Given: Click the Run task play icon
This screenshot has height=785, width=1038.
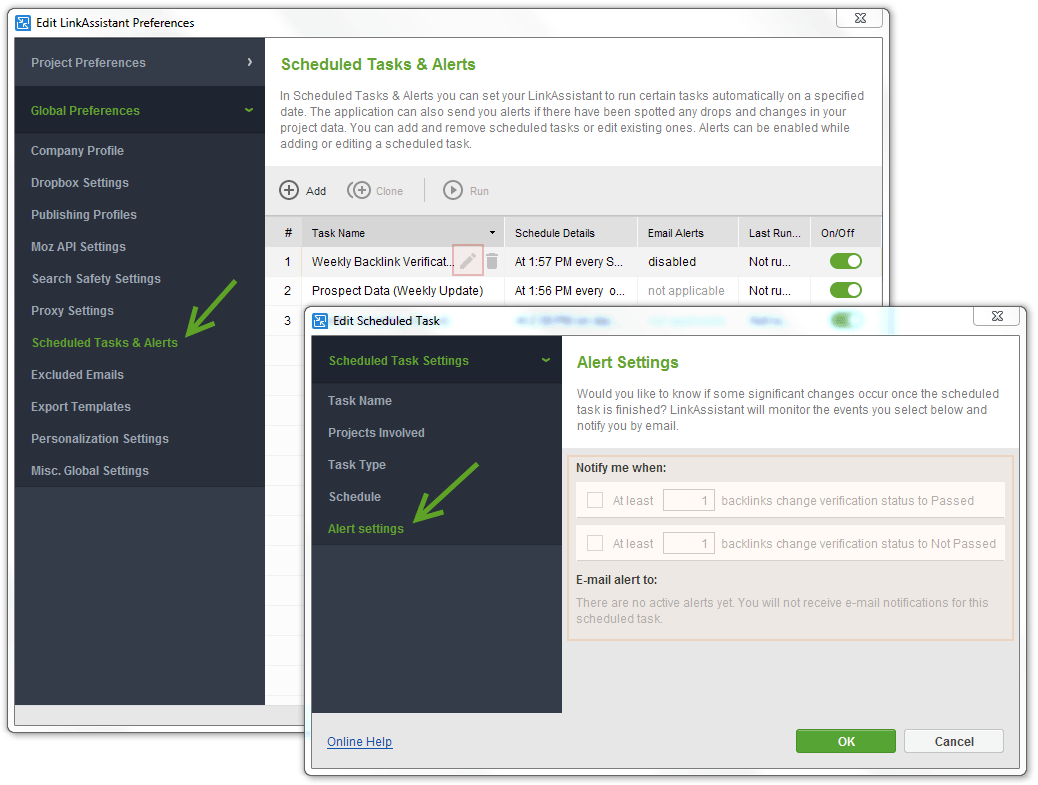Looking at the screenshot, I should tap(453, 191).
